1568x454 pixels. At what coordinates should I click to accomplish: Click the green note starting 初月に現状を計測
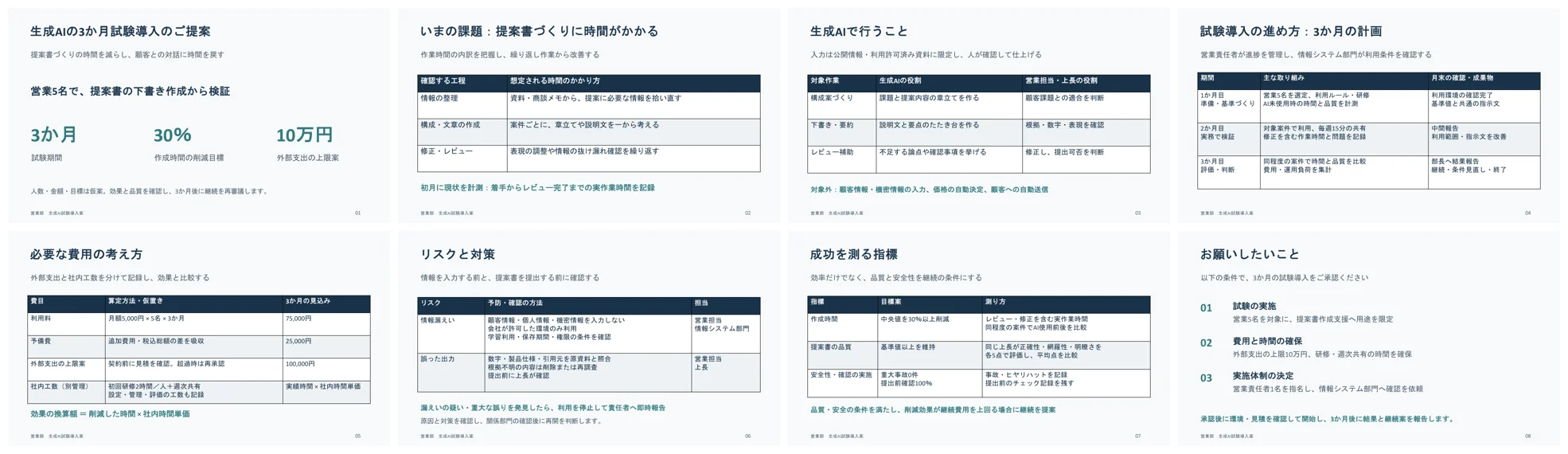[x=537, y=188]
